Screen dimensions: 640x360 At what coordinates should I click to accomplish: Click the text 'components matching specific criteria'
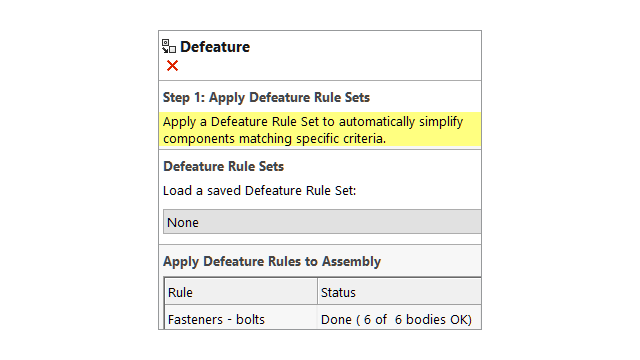pyautogui.click(x=274, y=139)
